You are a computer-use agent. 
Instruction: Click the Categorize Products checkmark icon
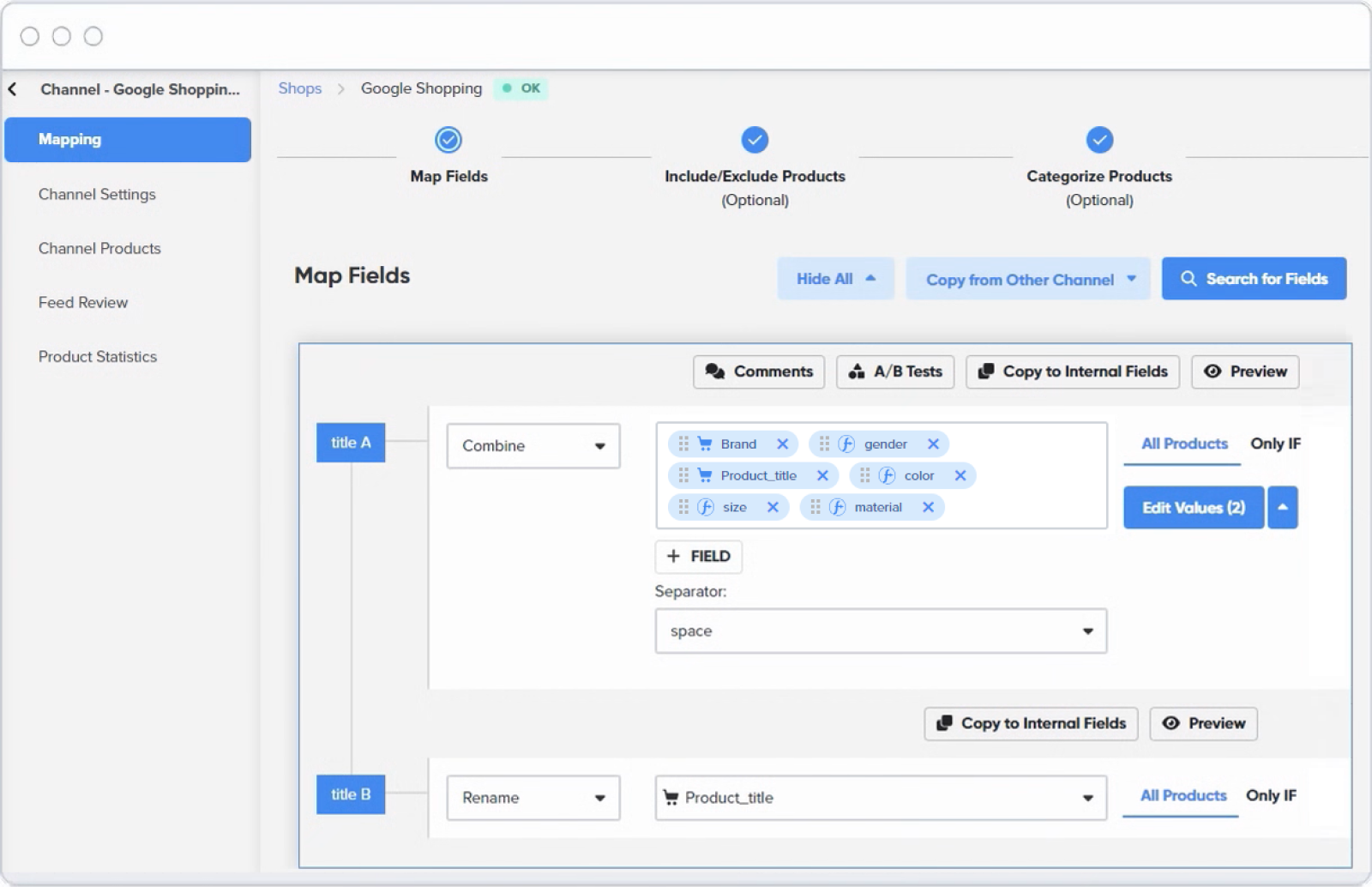pos(1098,140)
